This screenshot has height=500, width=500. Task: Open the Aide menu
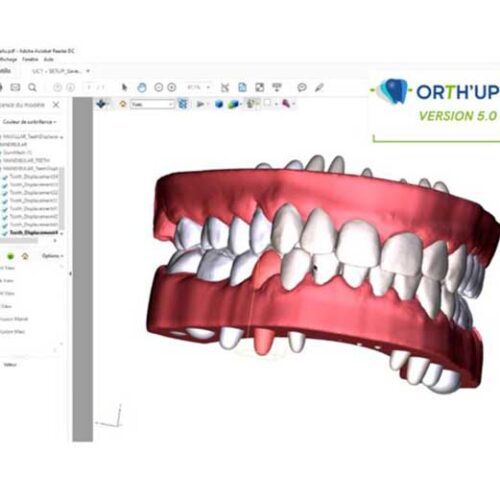tap(49, 59)
